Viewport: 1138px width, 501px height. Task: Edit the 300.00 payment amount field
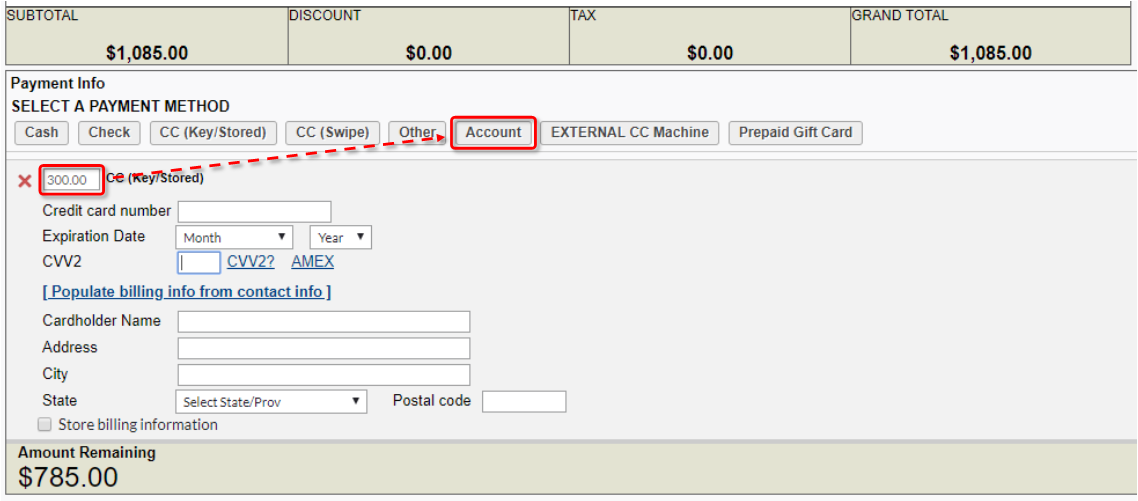pos(71,180)
